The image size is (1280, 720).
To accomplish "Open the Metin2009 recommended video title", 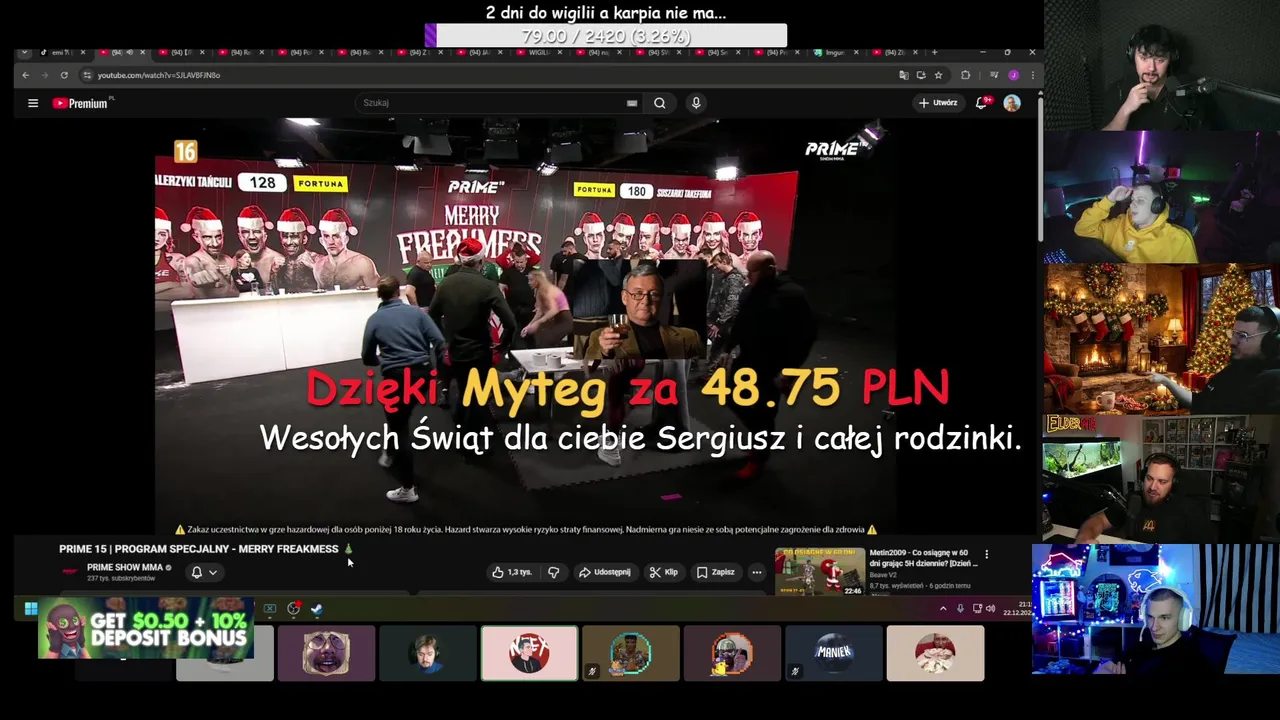I will 922,557.
